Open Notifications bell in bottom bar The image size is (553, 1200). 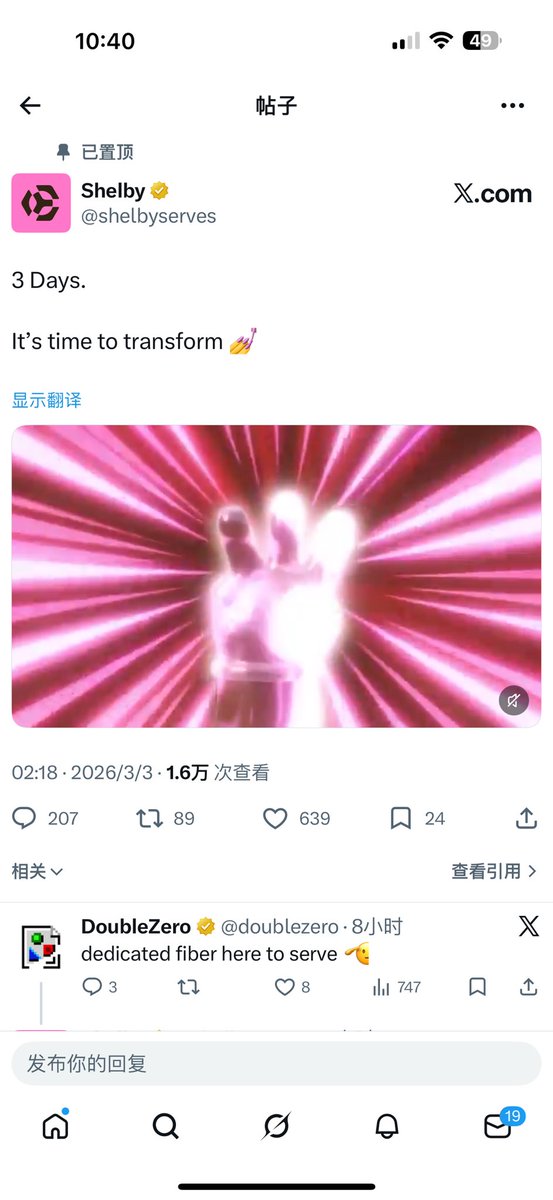tap(387, 1126)
